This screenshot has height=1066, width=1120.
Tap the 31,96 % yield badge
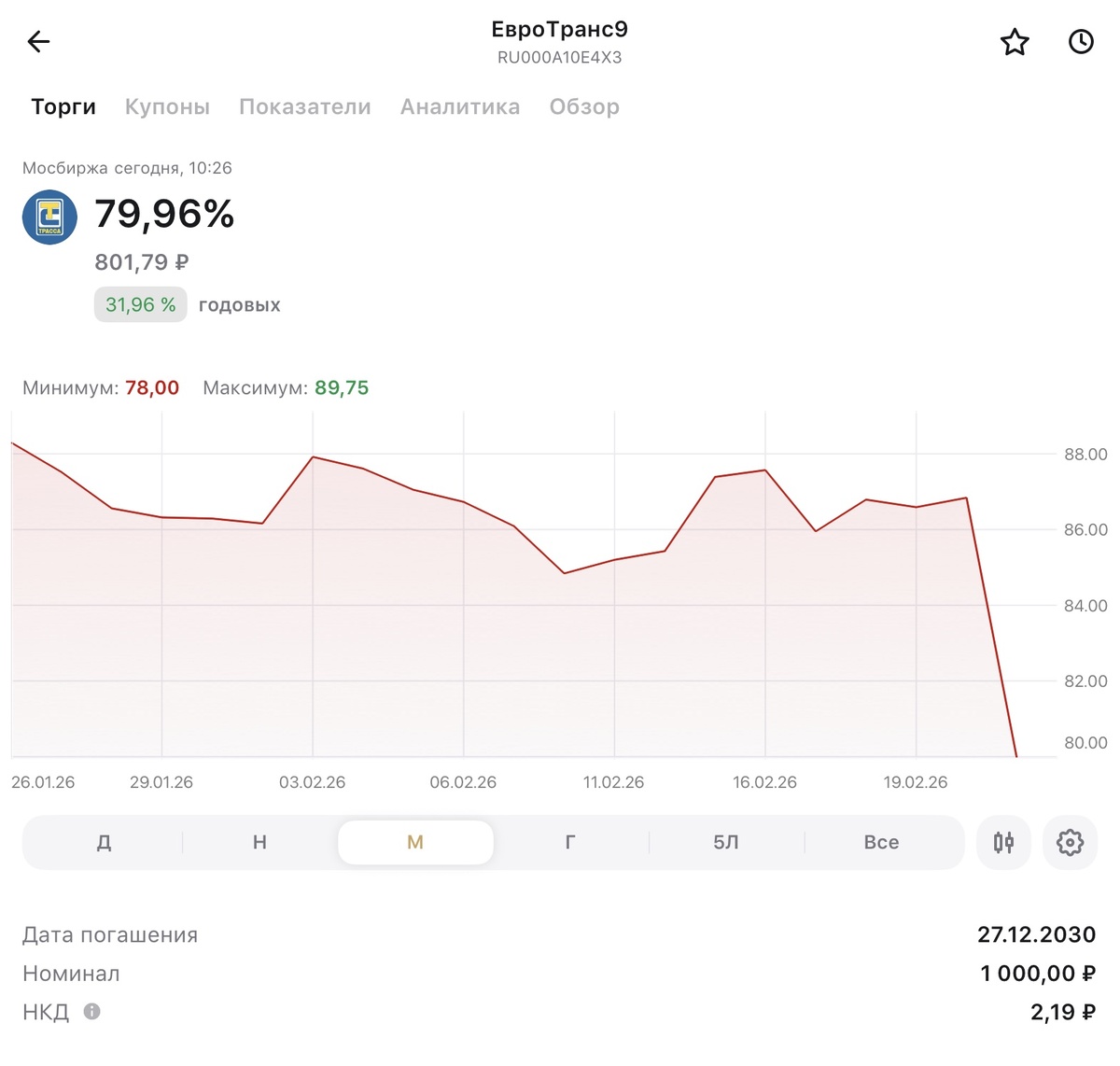(140, 304)
